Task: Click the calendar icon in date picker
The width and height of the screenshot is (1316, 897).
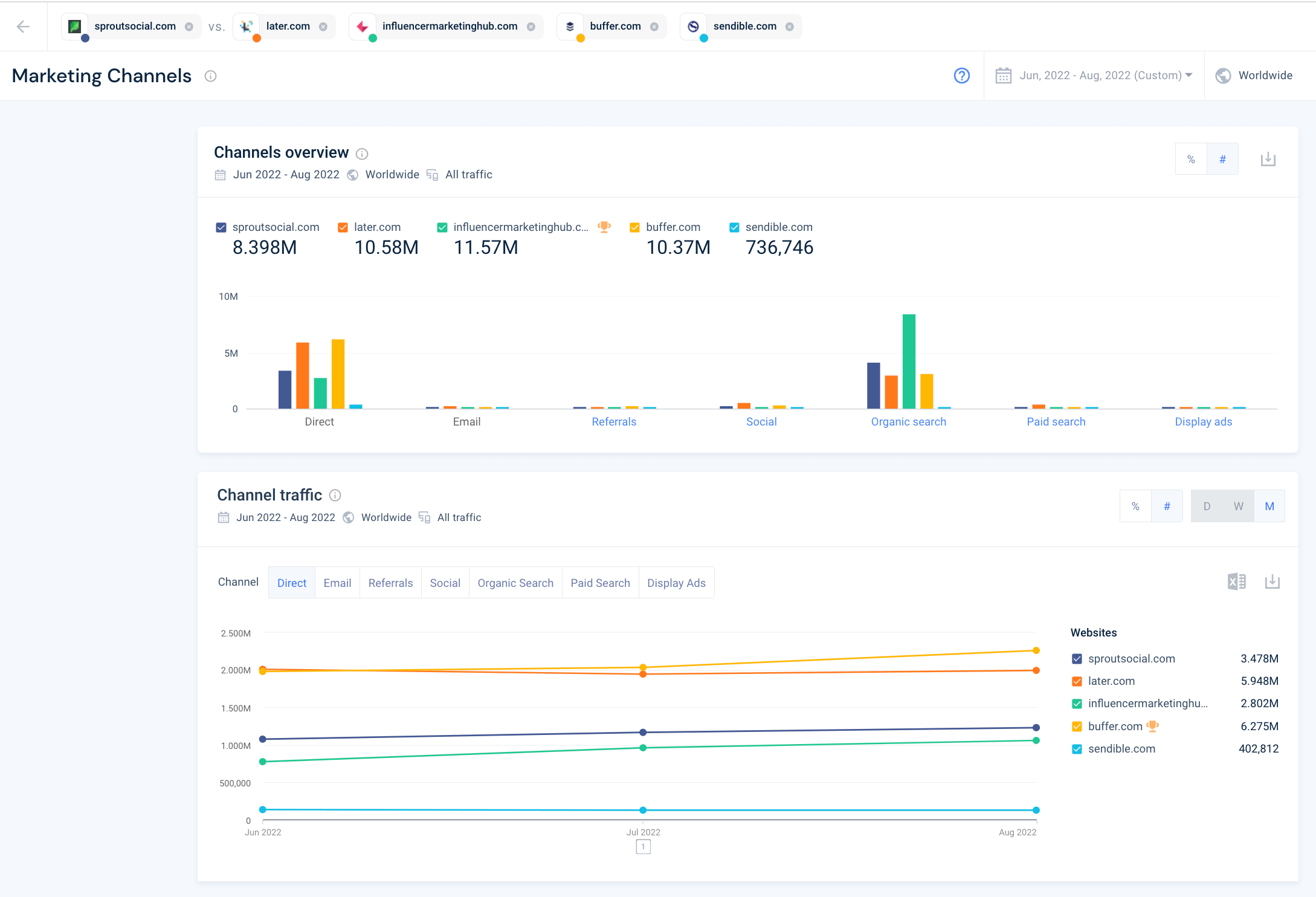Action: 1004,76
